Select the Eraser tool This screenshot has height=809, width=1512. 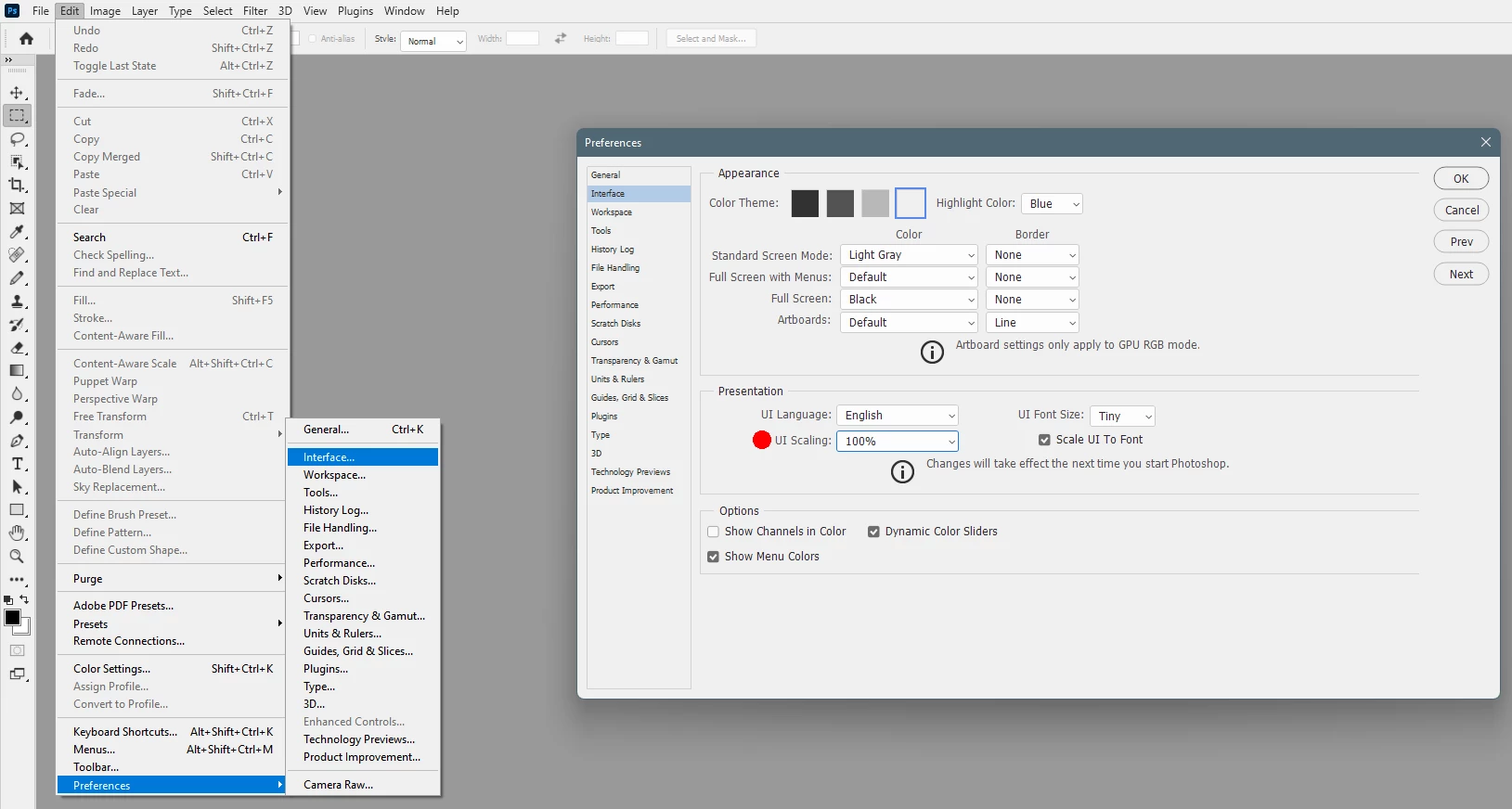(x=17, y=348)
